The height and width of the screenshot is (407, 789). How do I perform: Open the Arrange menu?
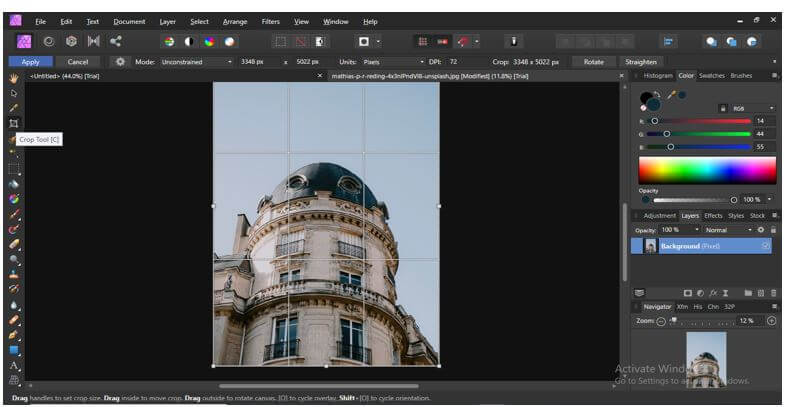(235, 22)
